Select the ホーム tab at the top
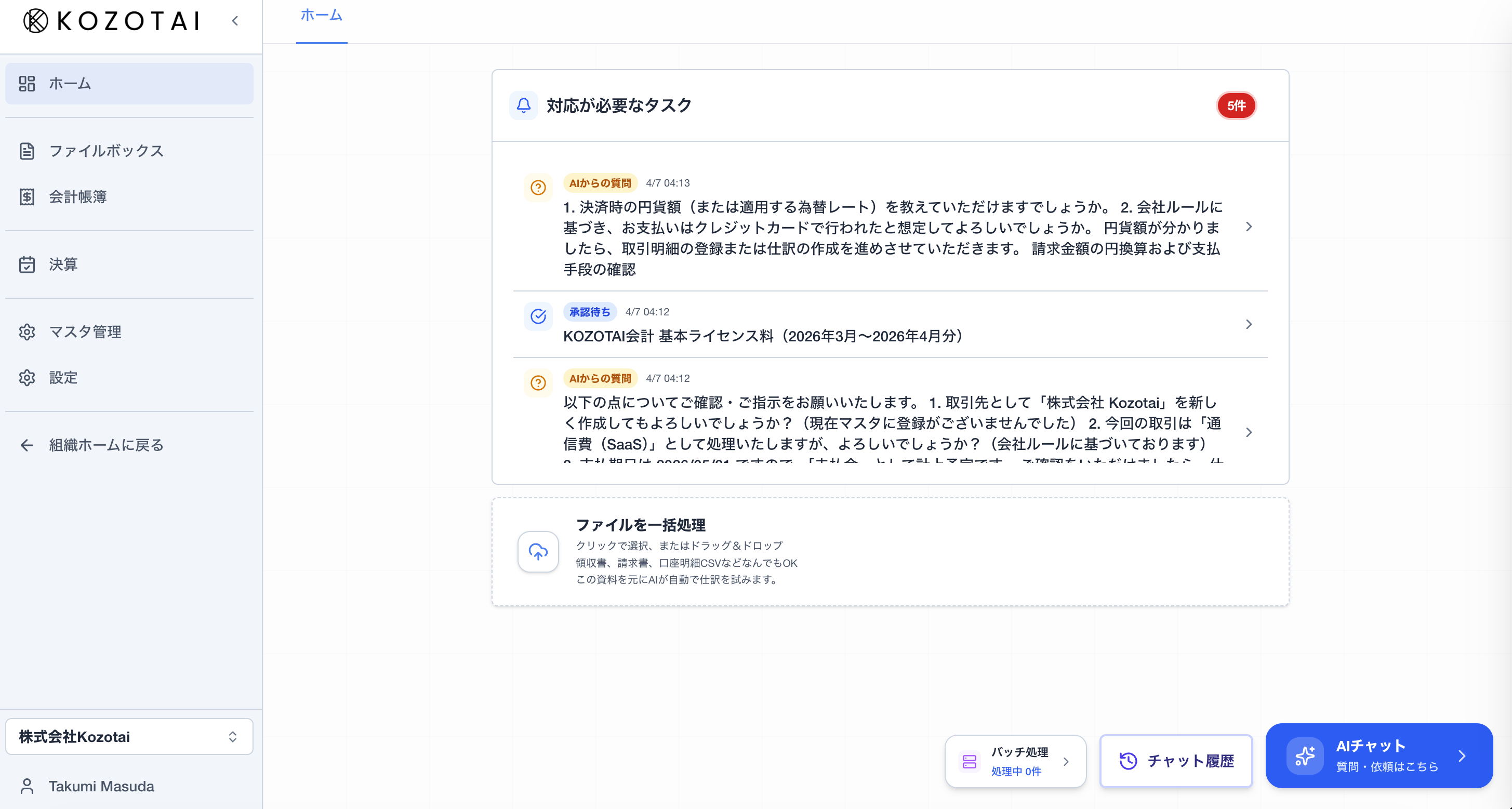Viewport: 1512px width, 809px height. (x=321, y=16)
